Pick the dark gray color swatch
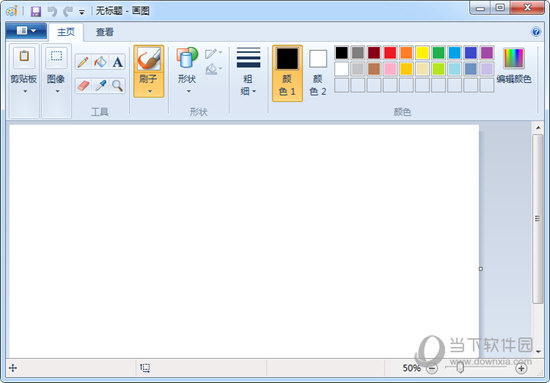Image resolution: width=550 pixels, height=383 pixels. [358, 53]
